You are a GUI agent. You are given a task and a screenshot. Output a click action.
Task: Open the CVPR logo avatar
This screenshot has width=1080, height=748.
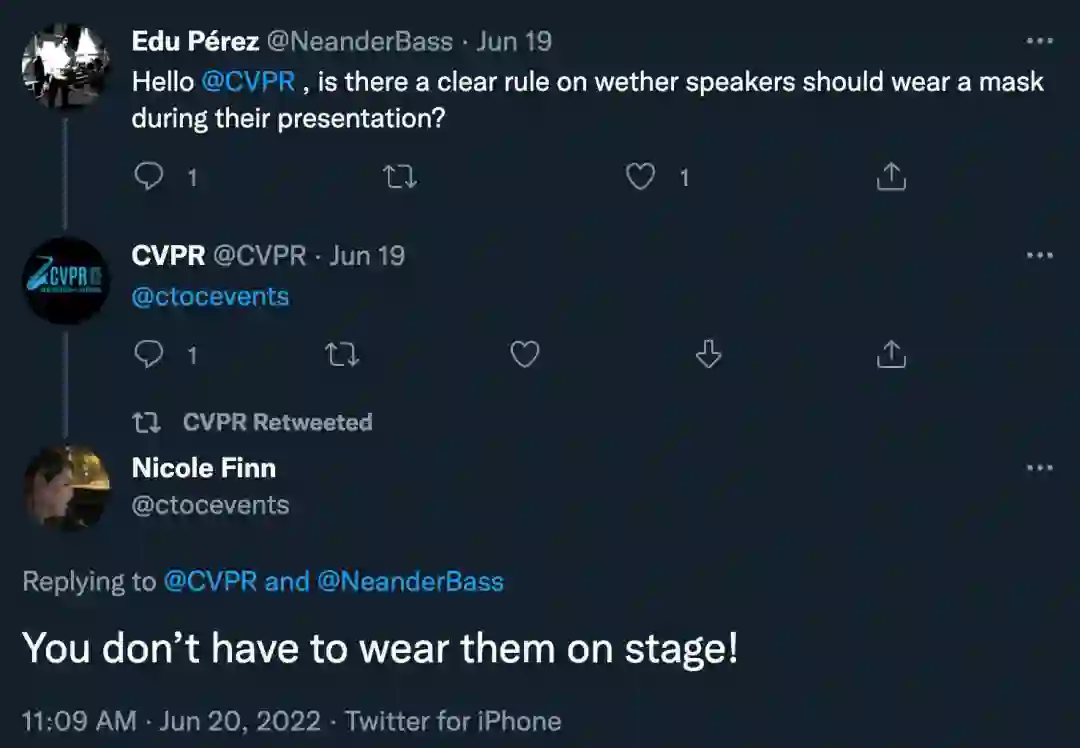pos(66,280)
